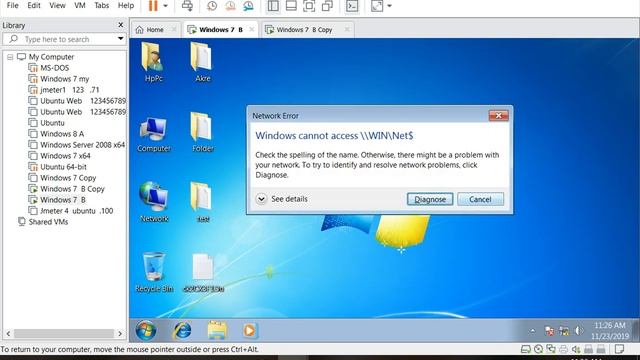Select the Computer desktop icon
The image size is (640, 360).
tap(153, 134)
